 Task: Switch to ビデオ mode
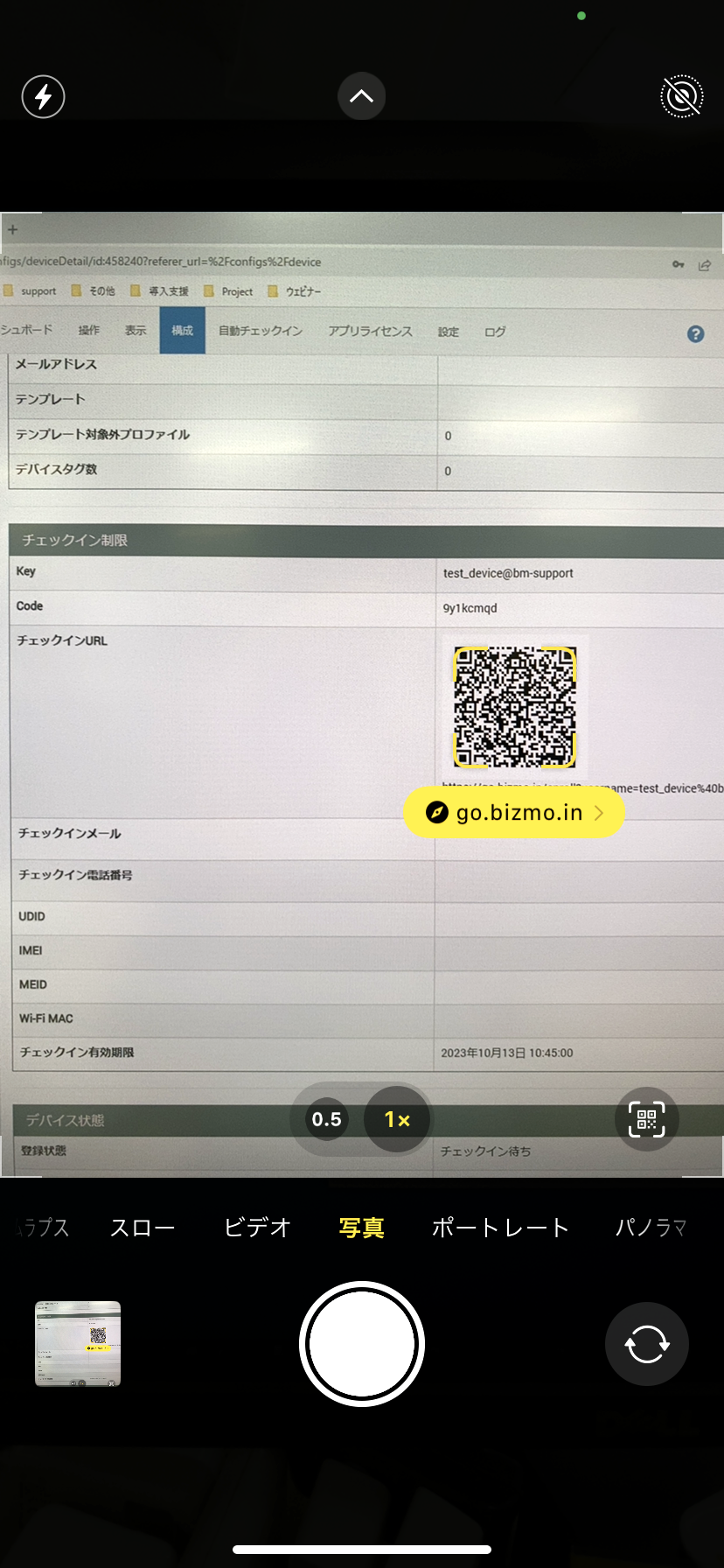click(257, 1228)
